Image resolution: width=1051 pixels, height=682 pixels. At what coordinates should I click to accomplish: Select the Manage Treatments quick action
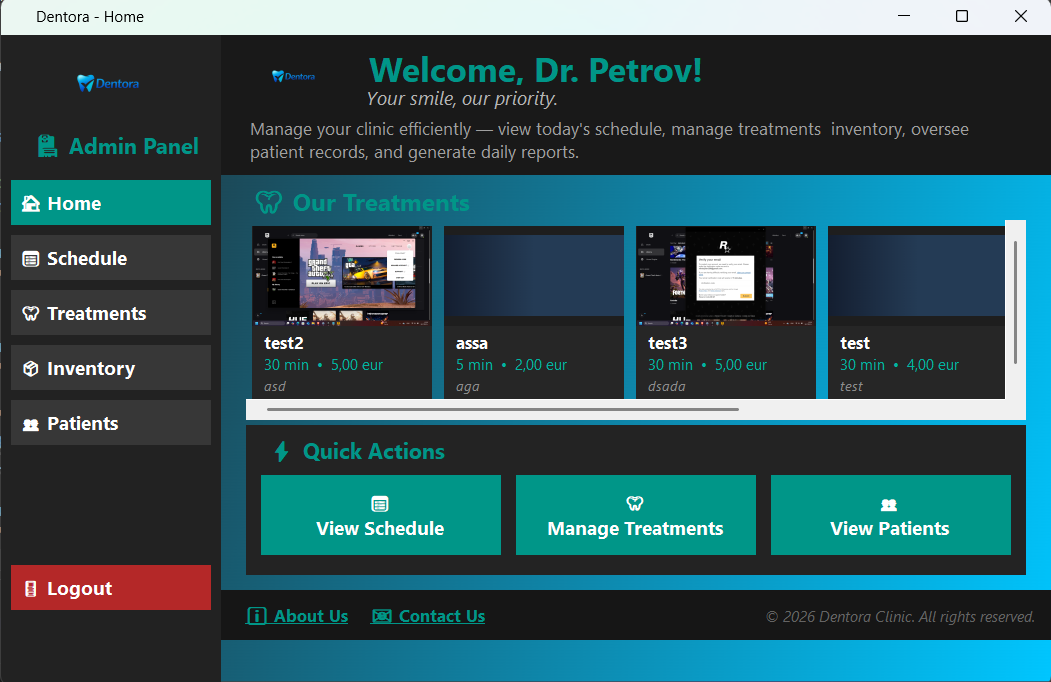tap(635, 515)
